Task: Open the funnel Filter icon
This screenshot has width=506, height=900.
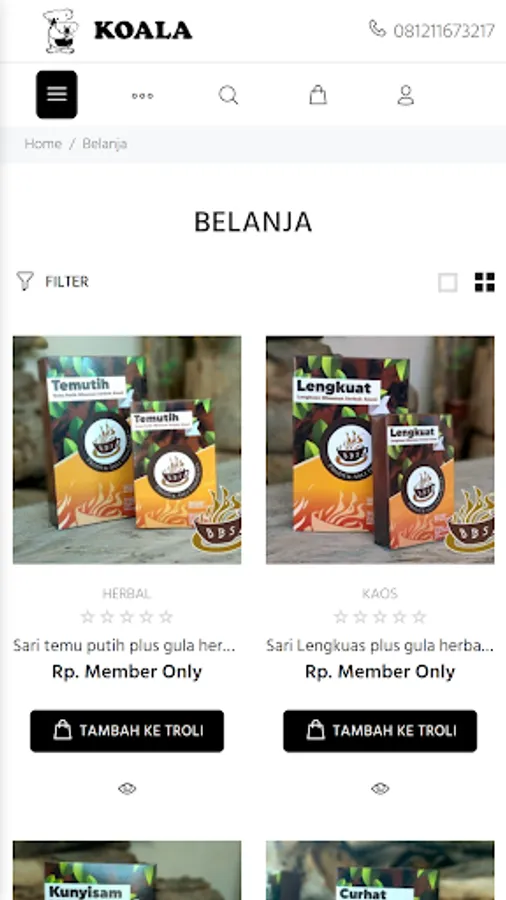Action: tap(25, 281)
